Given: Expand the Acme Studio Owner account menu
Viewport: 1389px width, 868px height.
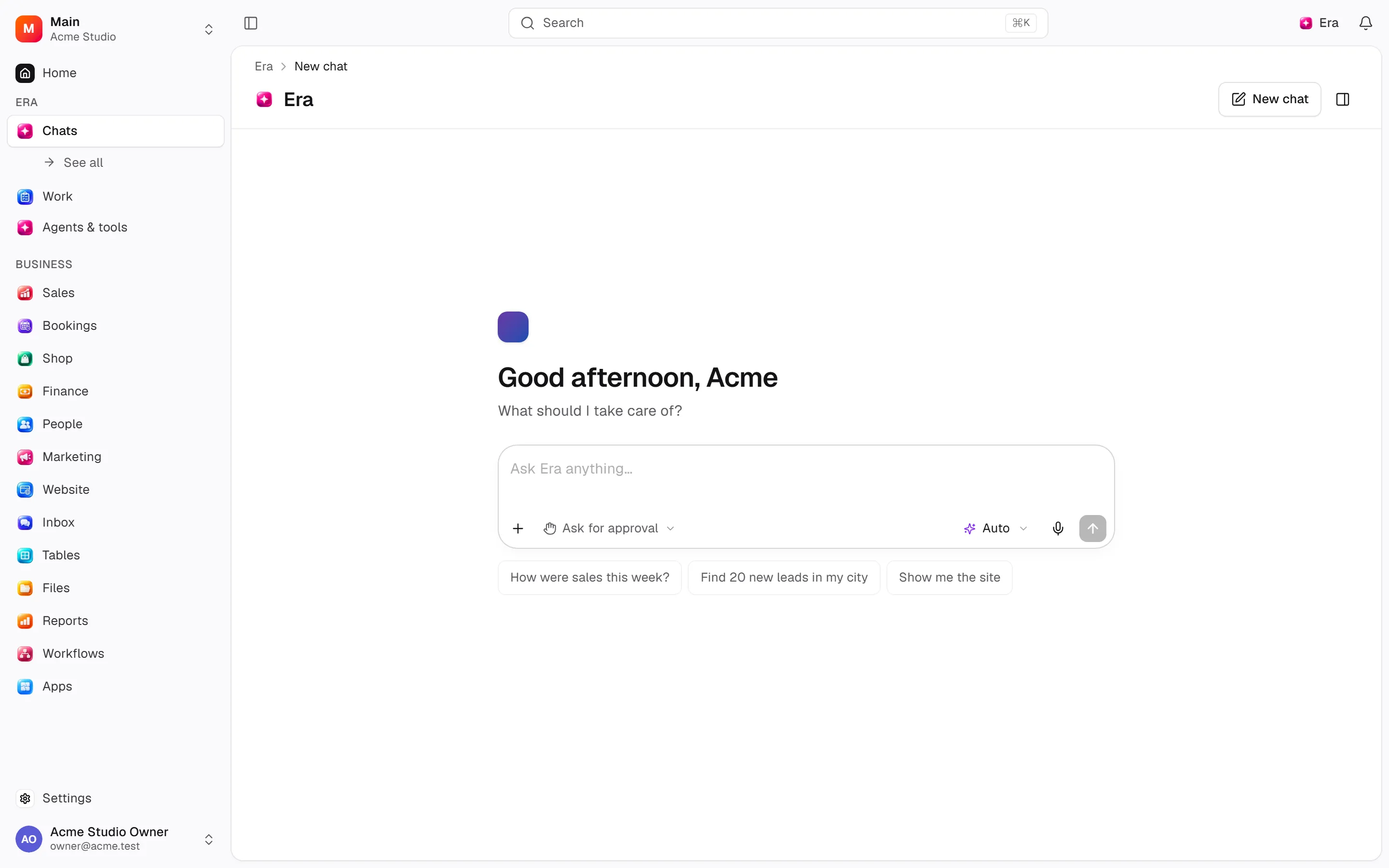Looking at the screenshot, I should (x=116, y=839).
